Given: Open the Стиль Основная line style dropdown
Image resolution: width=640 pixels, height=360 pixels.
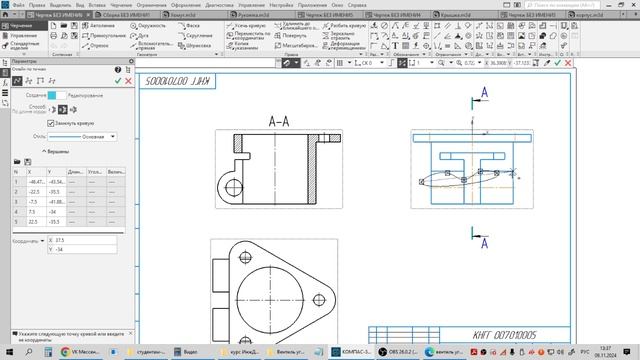Looking at the screenshot, I should pyautogui.click(x=82, y=137).
